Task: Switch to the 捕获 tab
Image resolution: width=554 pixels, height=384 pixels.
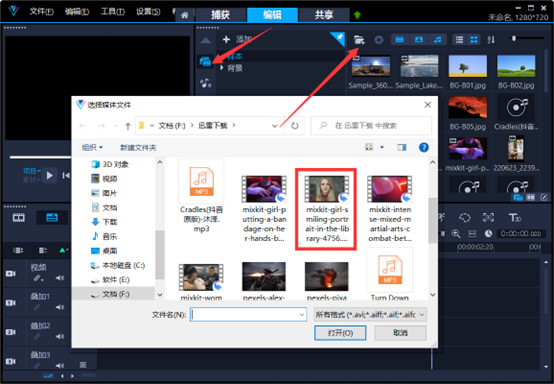Action: pos(221,15)
